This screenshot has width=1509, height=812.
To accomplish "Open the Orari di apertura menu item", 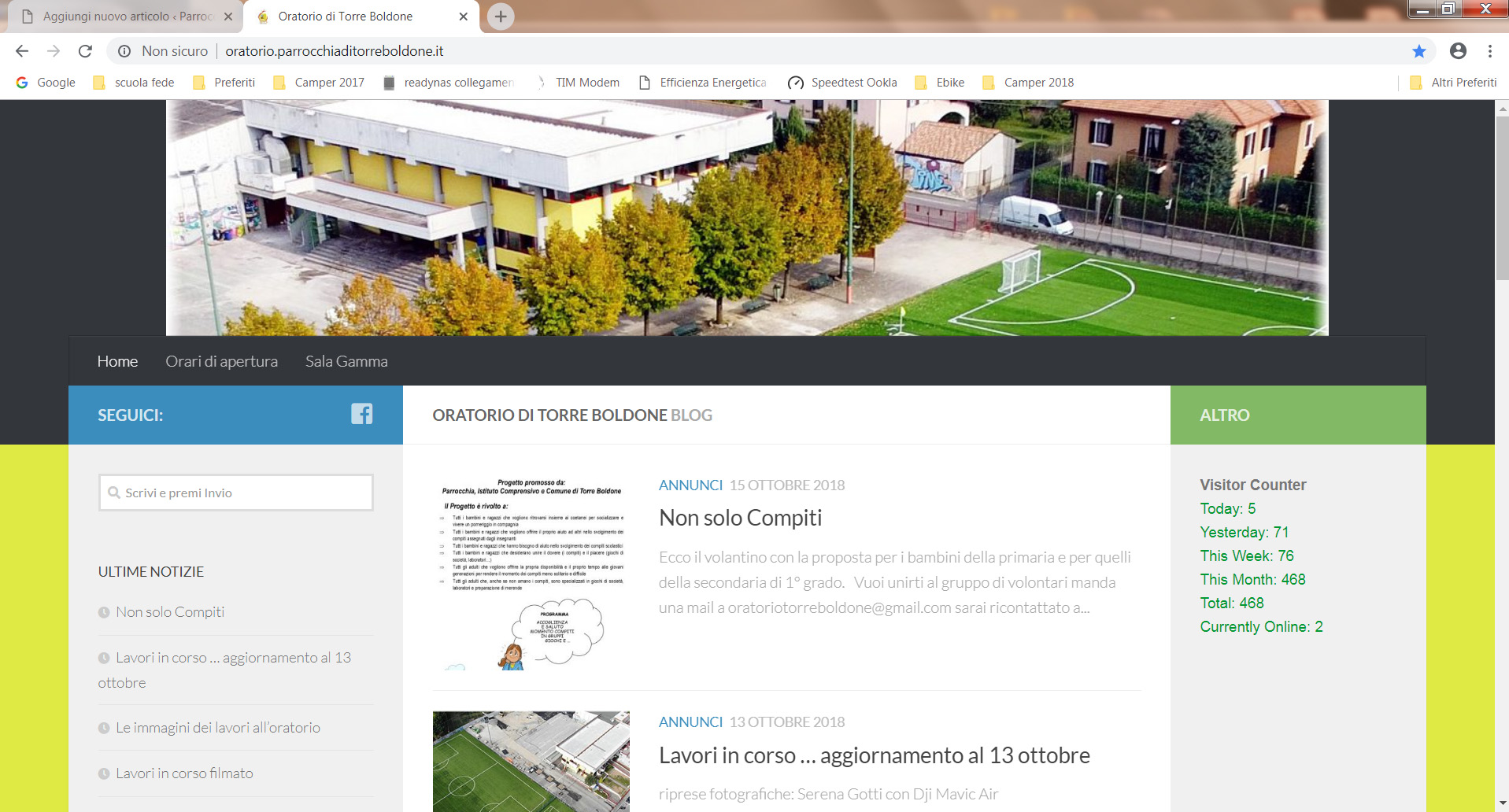I will tap(221, 361).
